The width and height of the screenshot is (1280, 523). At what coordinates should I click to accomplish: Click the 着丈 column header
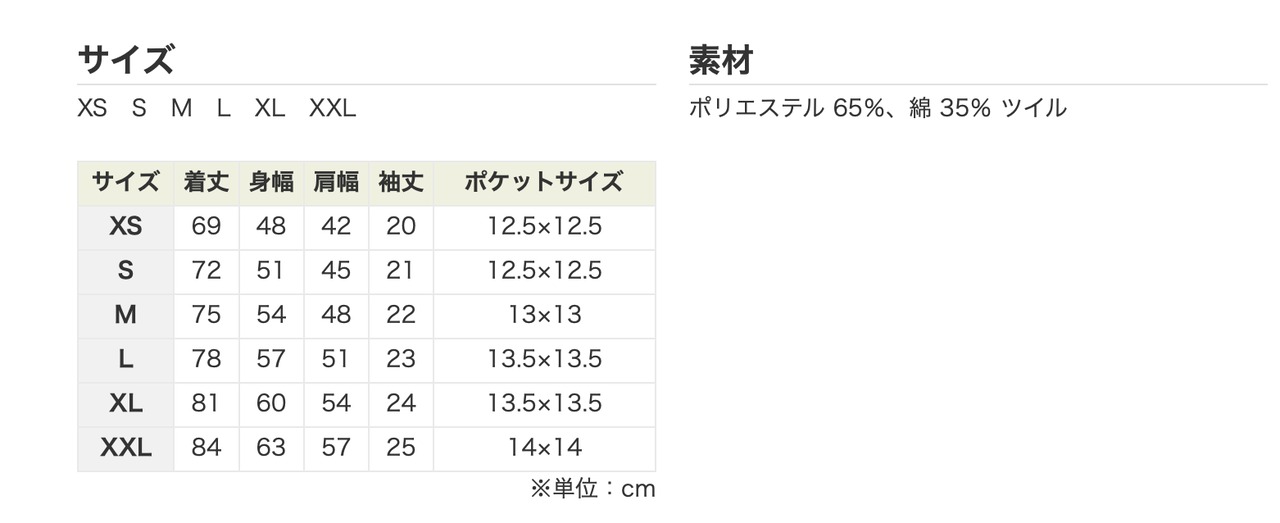click(x=206, y=183)
